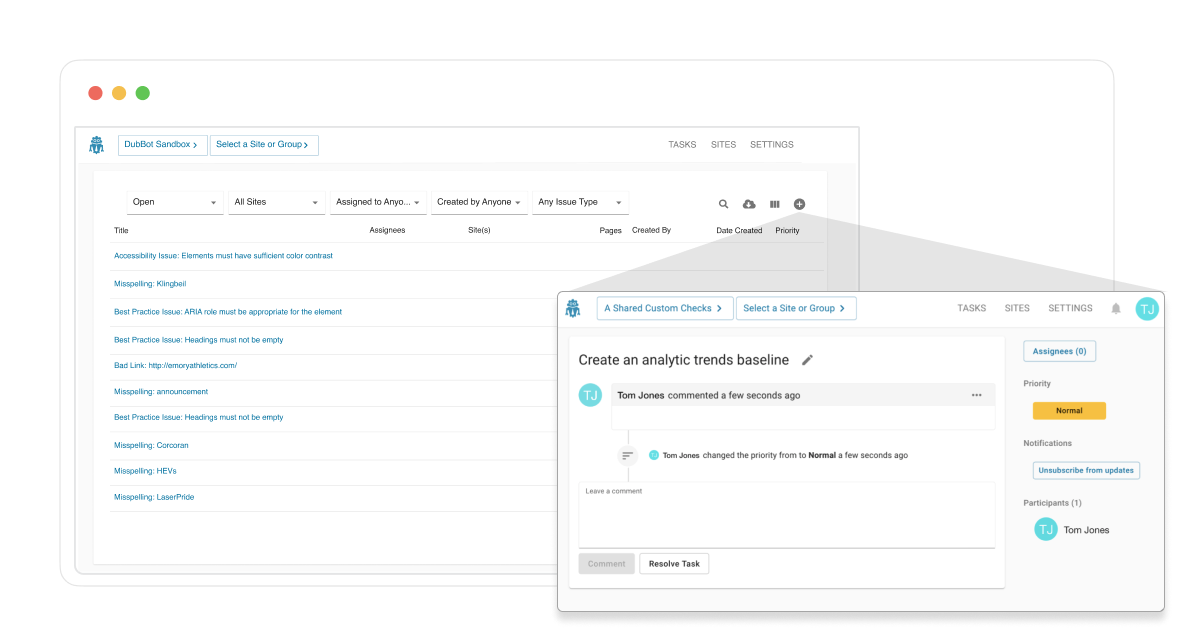
Task: Open A Shared Custom Checks account selector
Action: [664, 309]
